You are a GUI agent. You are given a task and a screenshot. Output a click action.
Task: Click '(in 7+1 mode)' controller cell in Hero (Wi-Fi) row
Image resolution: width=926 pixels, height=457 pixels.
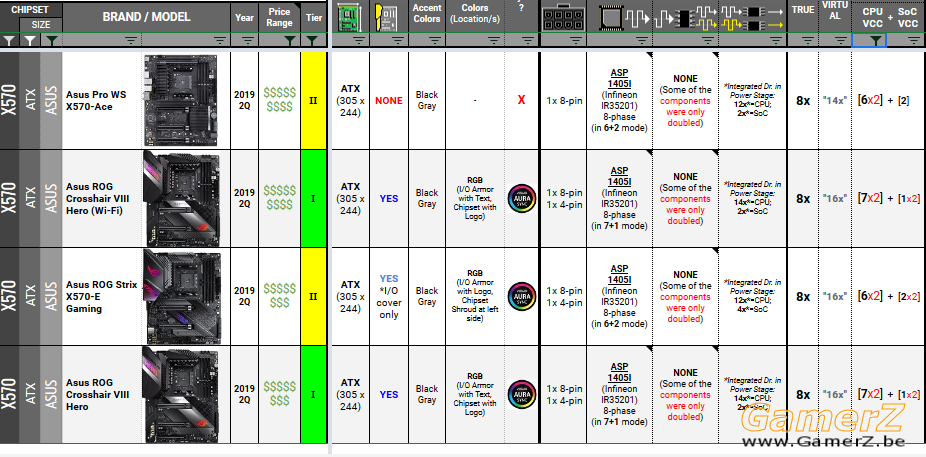click(619, 198)
